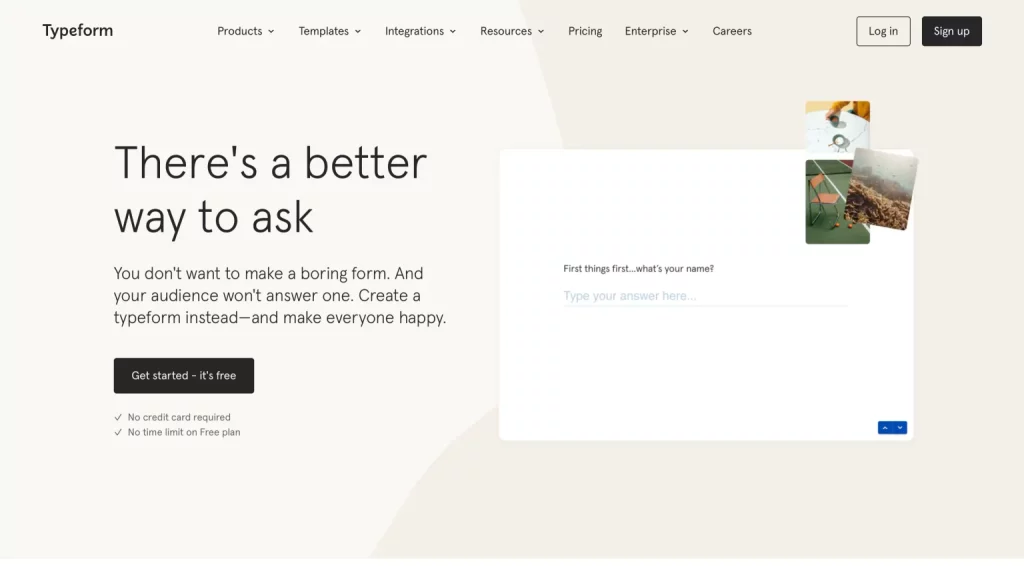Click the 'First things first...what's your name?' question
The width and height of the screenshot is (1024, 583).
pos(640,268)
